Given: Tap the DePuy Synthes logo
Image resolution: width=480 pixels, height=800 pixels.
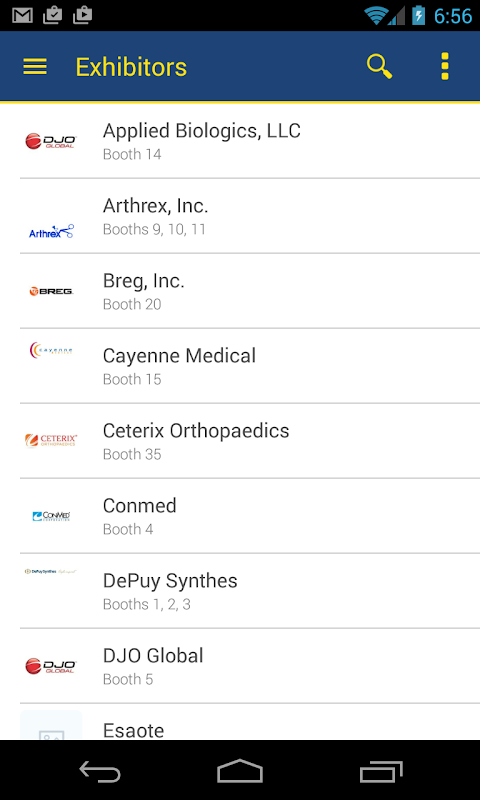Looking at the screenshot, I should (51, 571).
